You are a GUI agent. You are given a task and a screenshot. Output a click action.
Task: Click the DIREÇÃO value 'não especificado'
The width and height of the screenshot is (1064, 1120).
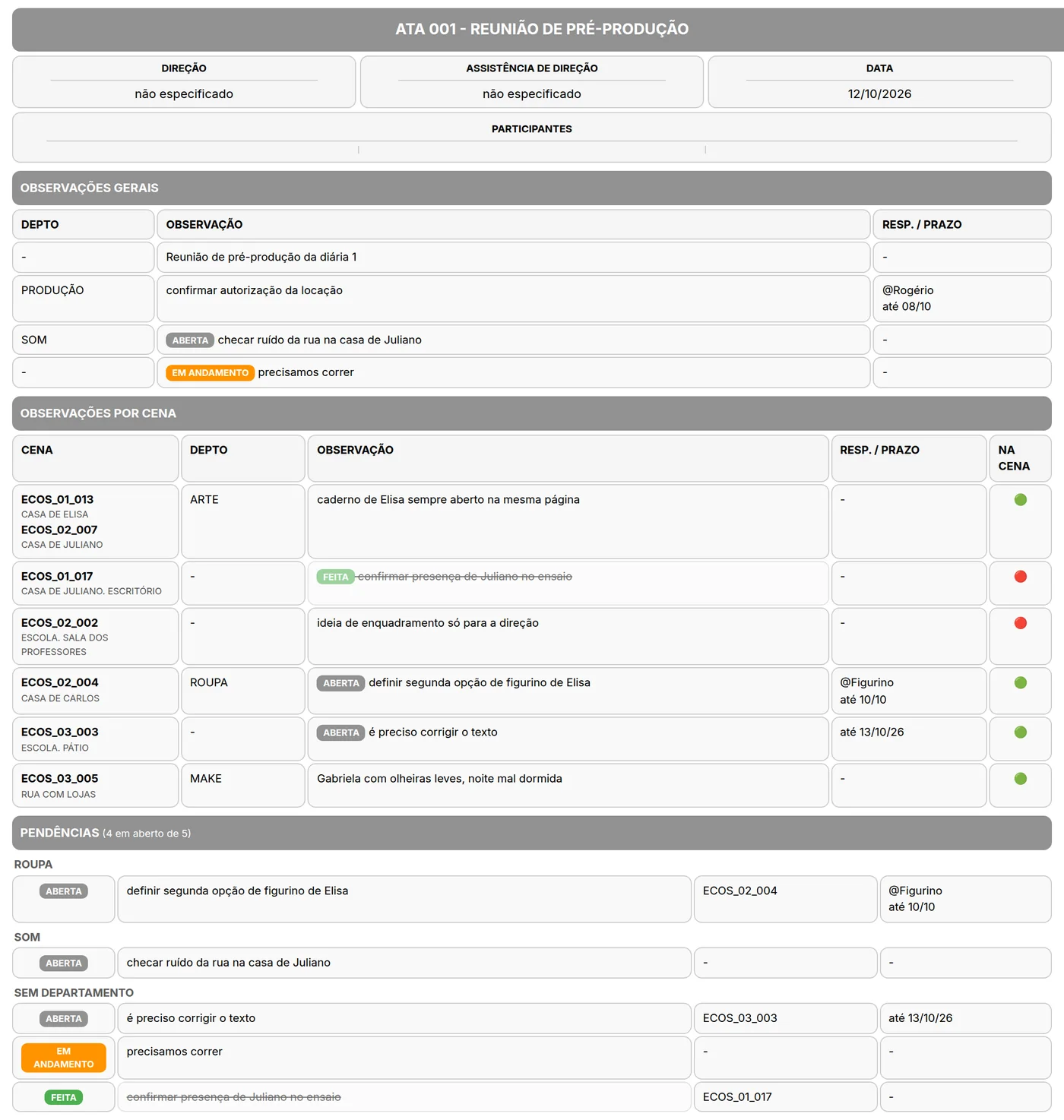pyautogui.click(x=184, y=94)
